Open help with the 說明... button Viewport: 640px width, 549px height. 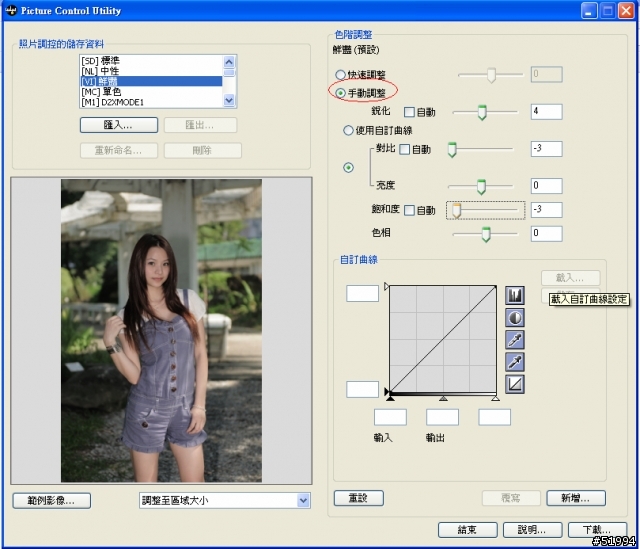pyautogui.click(x=532, y=530)
